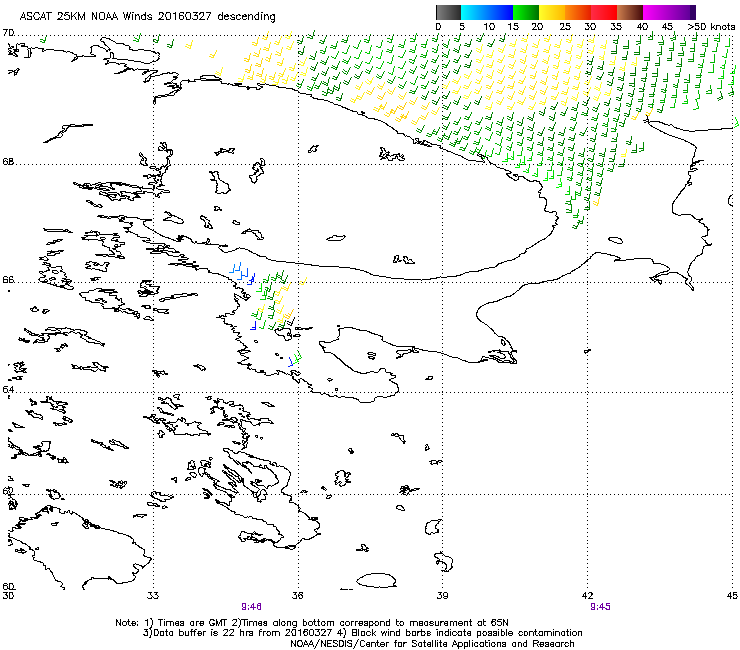Click the longitude label '36'
The width and height of the screenshot is (740, 650).
tap(297, 595)
